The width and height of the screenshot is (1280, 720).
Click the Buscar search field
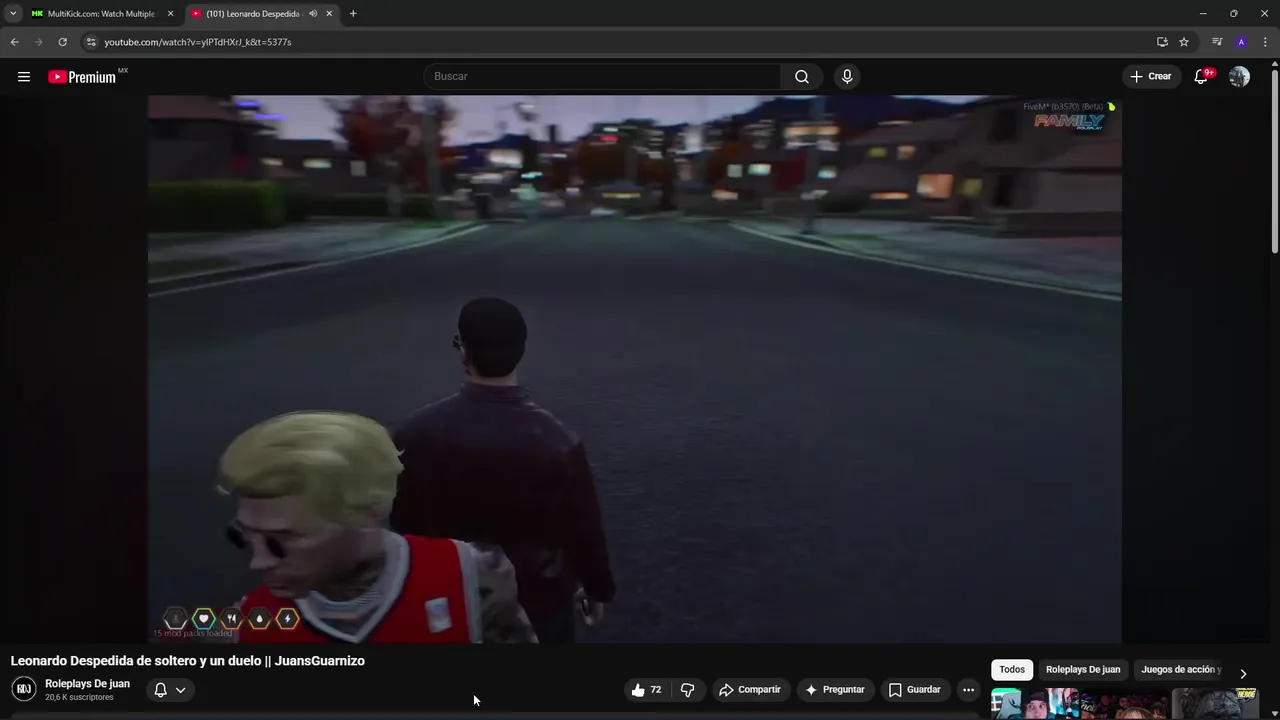click(603, 76)
